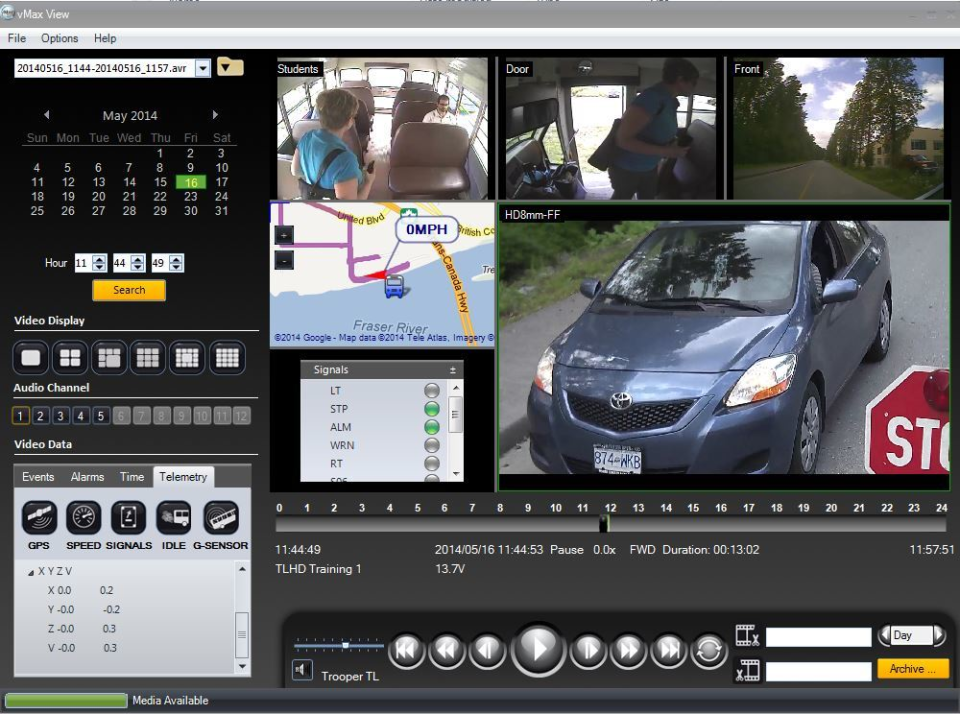This screenshot has width=960, height=714.
Task: Click the yellow open folder icon
Action: (x=230, y=67)
